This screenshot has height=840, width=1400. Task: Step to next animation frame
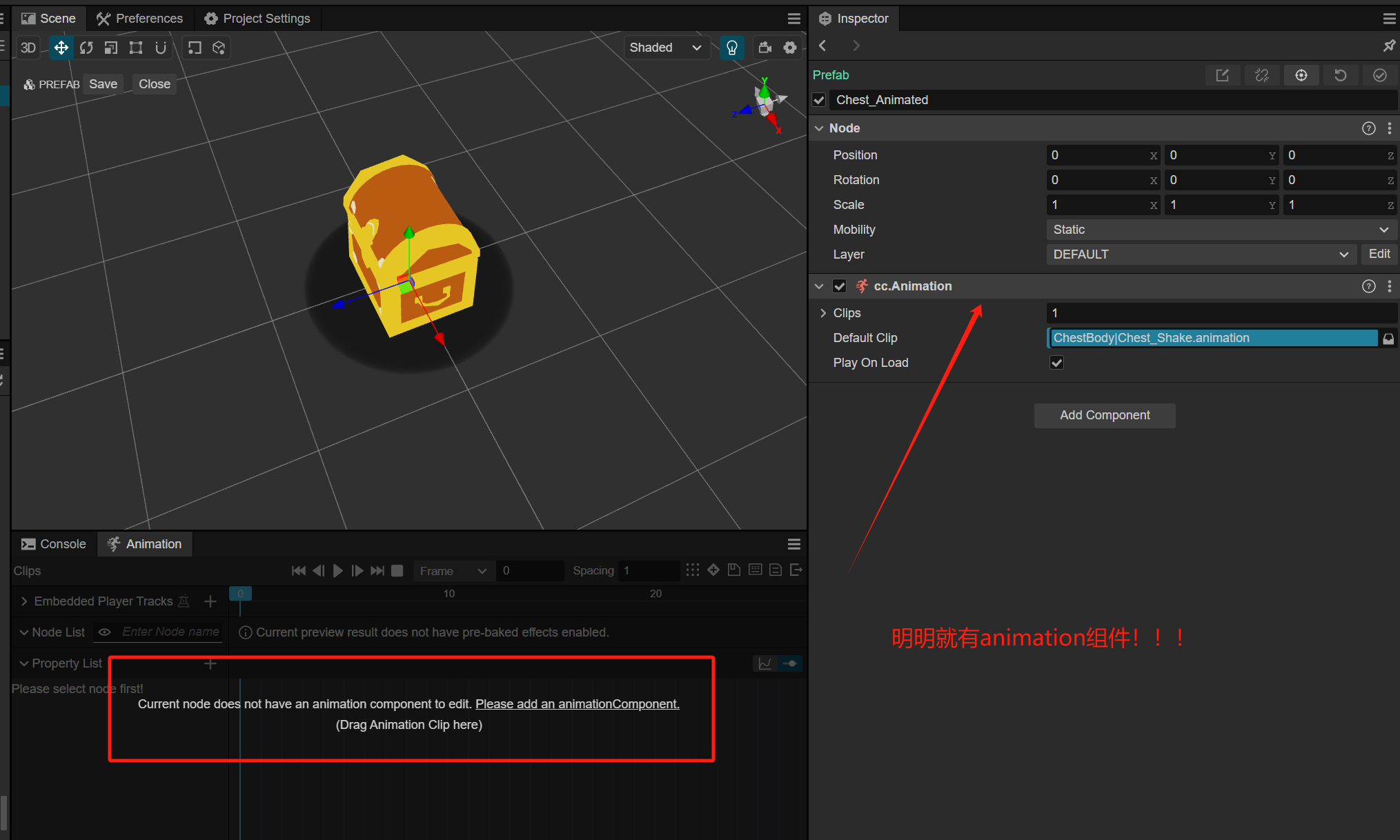pos(357,570)
